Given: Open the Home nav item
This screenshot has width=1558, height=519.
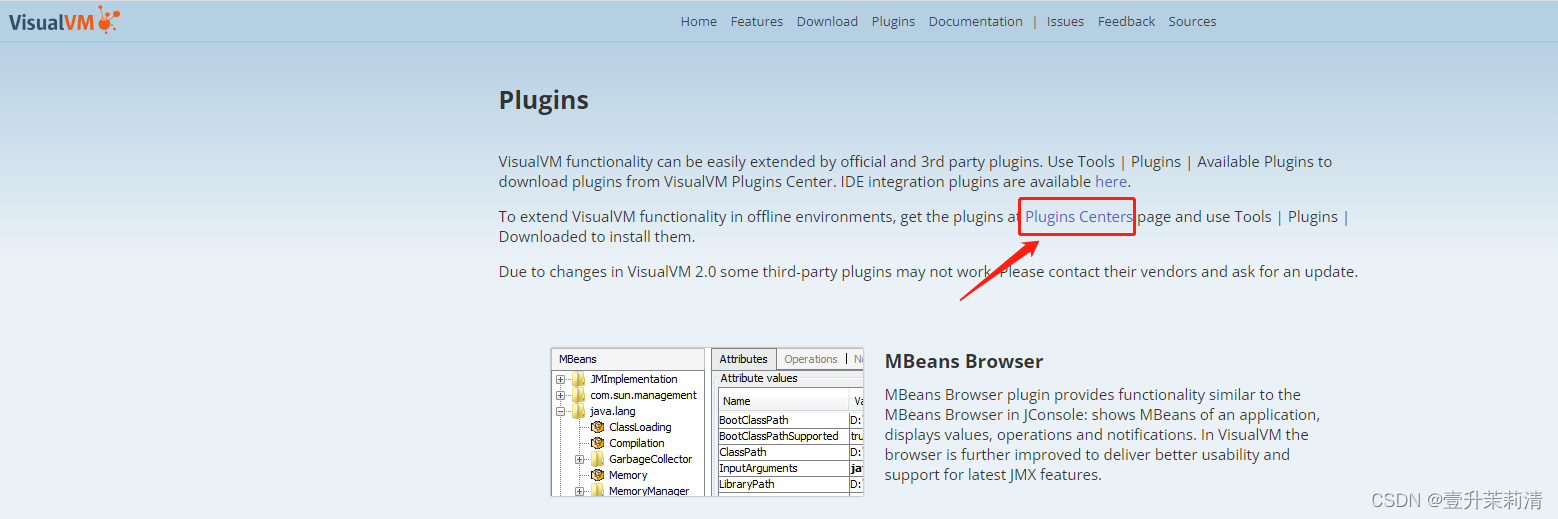Looking at the screenshot, I should (x=699, y=21).
